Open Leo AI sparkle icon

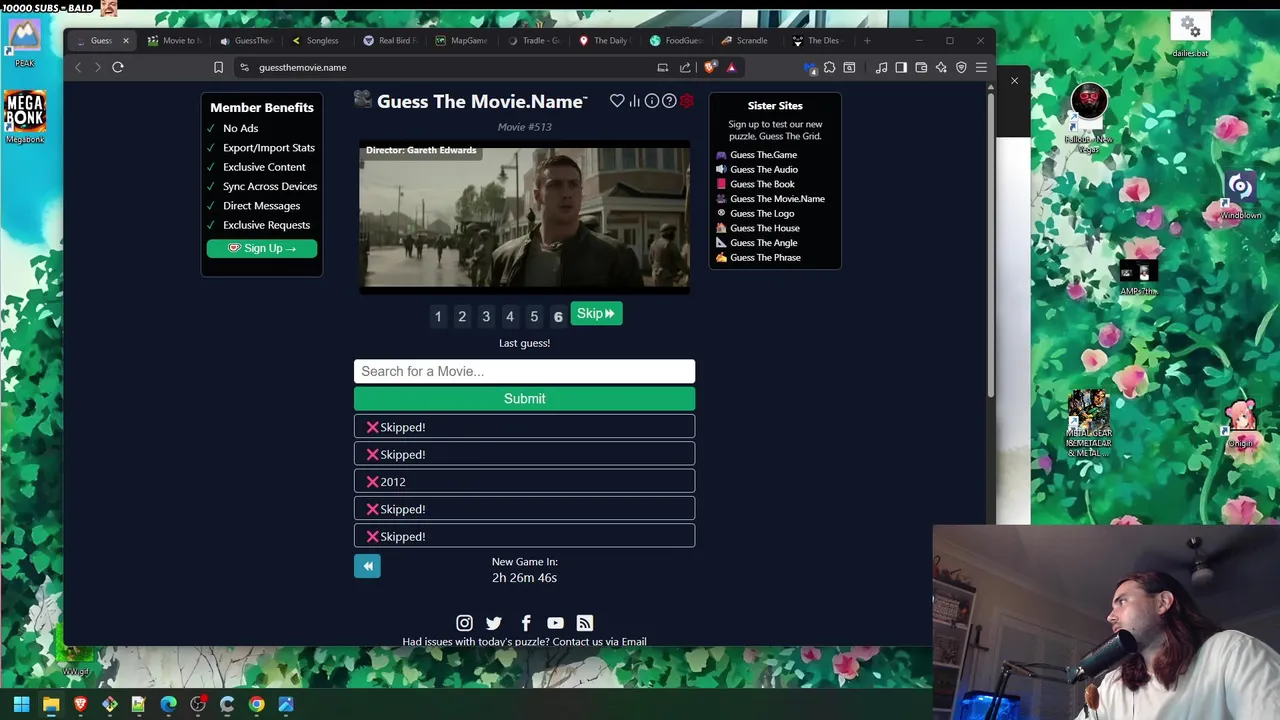pos(941,67)
